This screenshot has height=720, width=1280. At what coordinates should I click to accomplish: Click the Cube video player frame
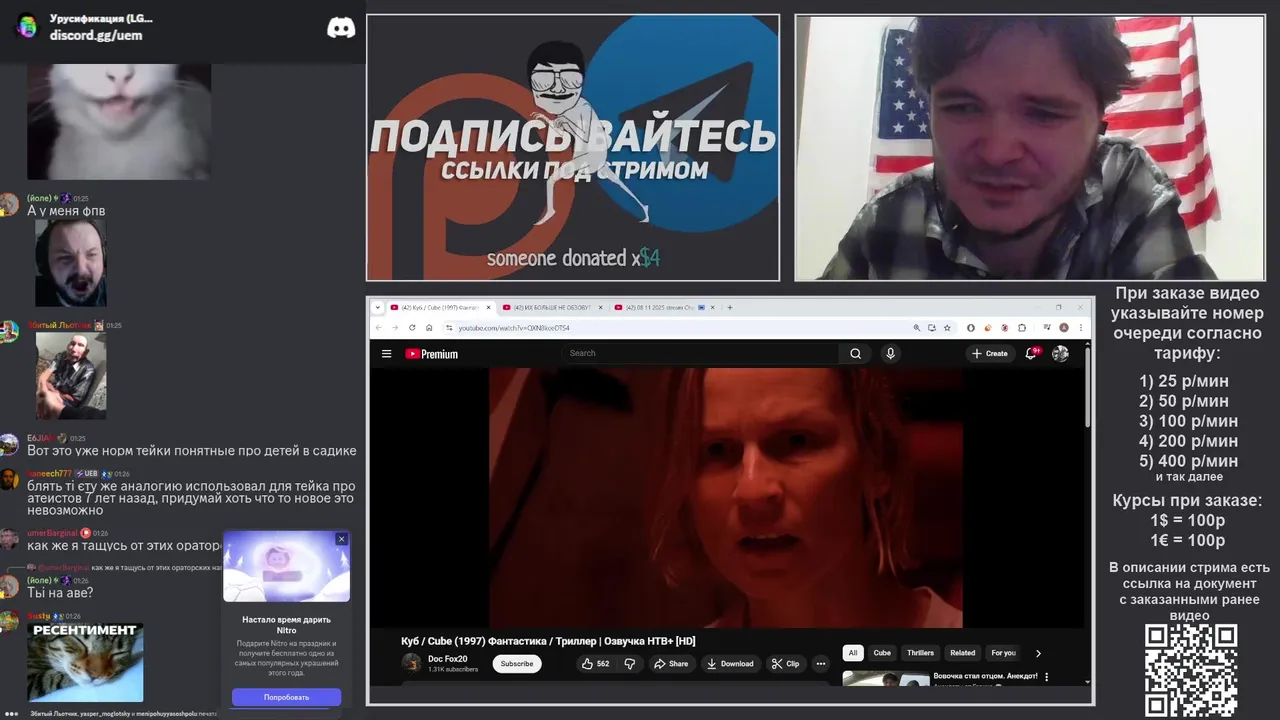[726, 497]
